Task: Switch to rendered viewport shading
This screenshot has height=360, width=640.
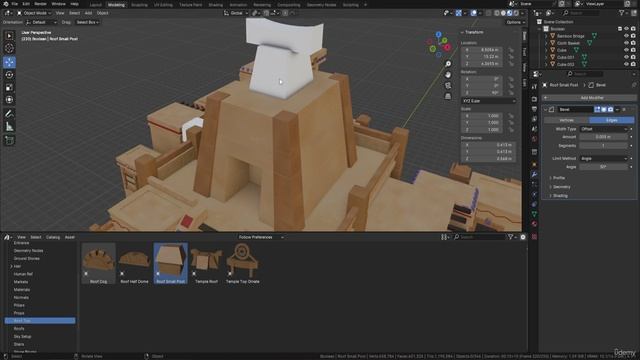Action: 516,13
